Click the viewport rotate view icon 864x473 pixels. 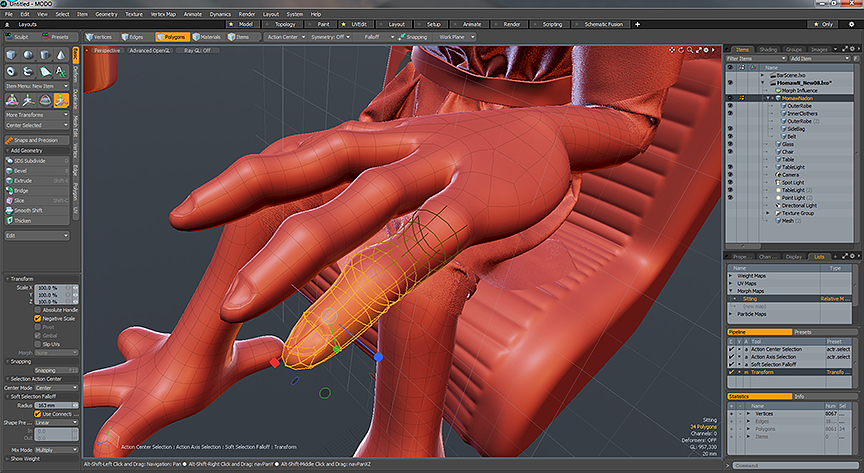click(681, 50)
